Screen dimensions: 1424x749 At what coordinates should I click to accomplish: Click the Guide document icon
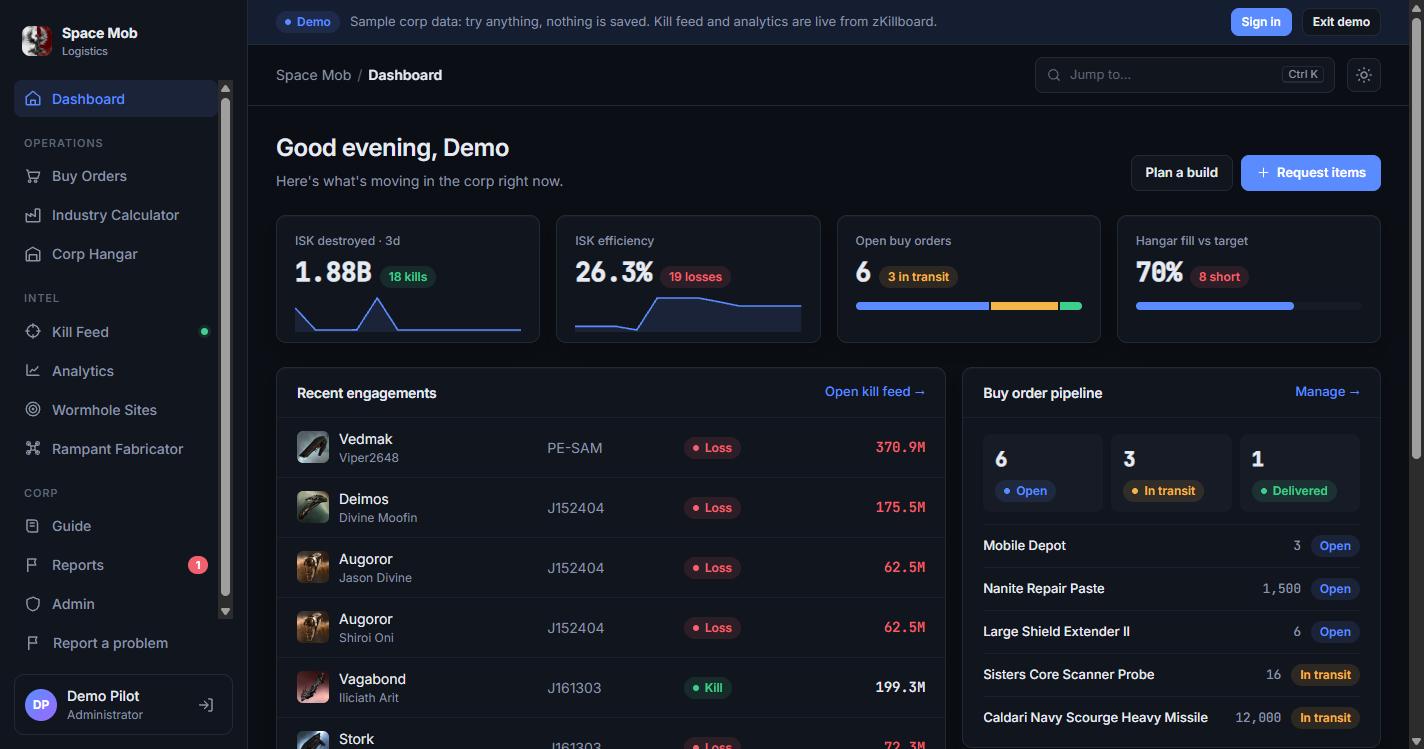[33, 526]
